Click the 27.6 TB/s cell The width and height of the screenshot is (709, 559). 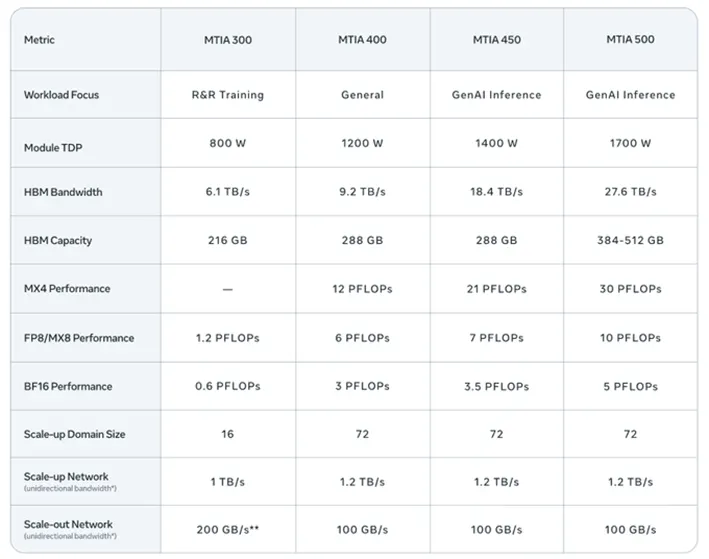pos(631,192)
